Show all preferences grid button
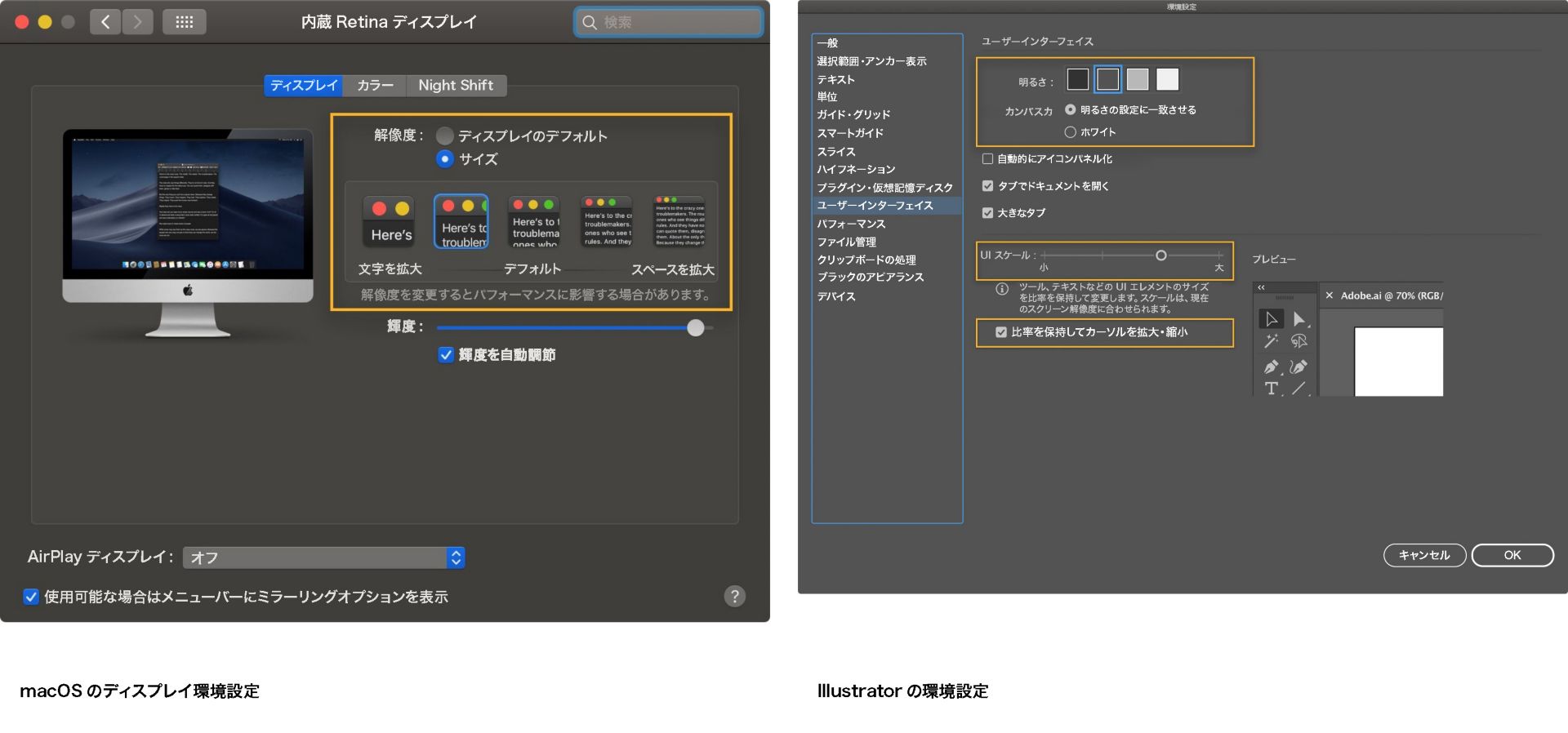 [185, 22]
